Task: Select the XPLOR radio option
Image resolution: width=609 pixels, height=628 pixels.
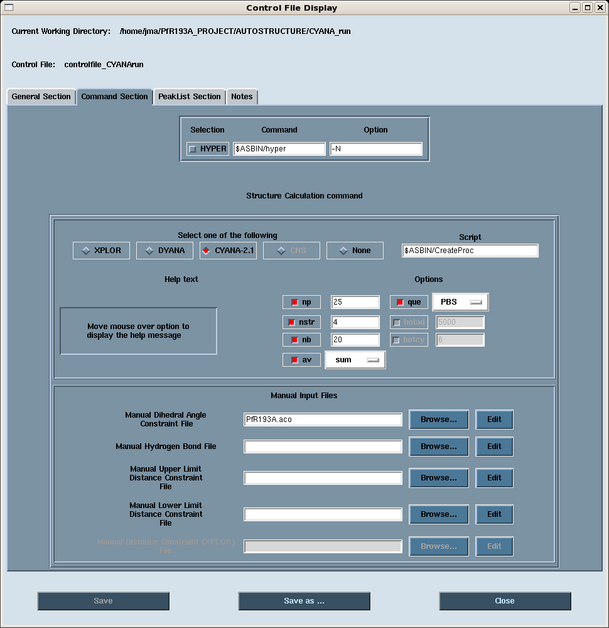Action: pos(102,250)
